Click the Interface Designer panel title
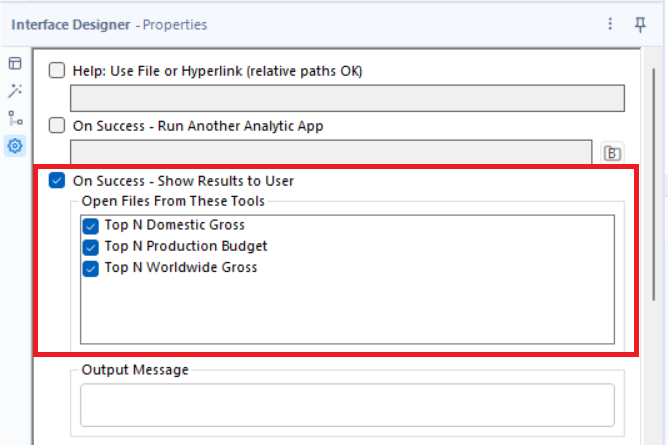 click(x=71, y=25)
